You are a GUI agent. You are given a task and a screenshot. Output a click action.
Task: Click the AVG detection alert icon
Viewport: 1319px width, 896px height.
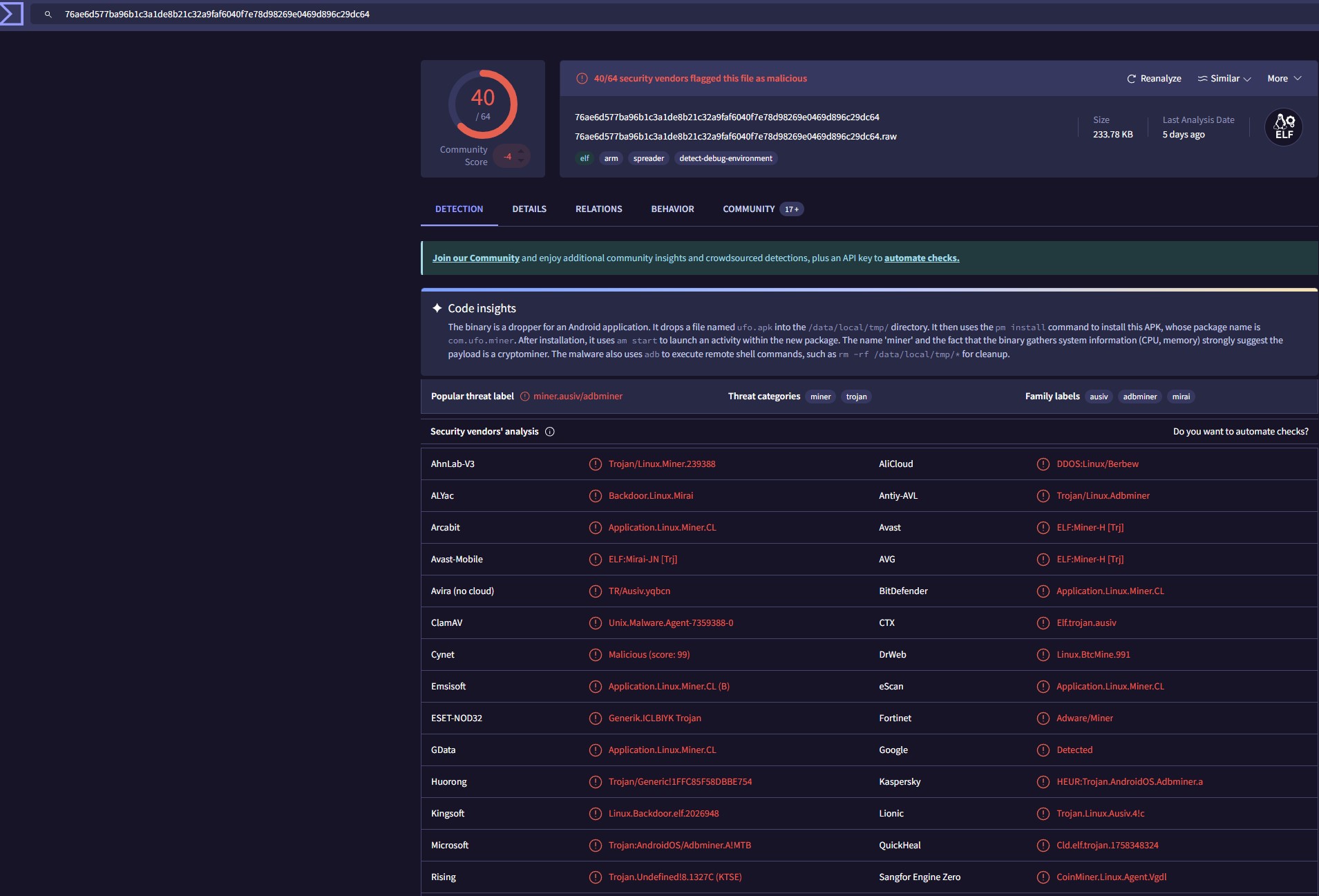[x=1043, y=560]
